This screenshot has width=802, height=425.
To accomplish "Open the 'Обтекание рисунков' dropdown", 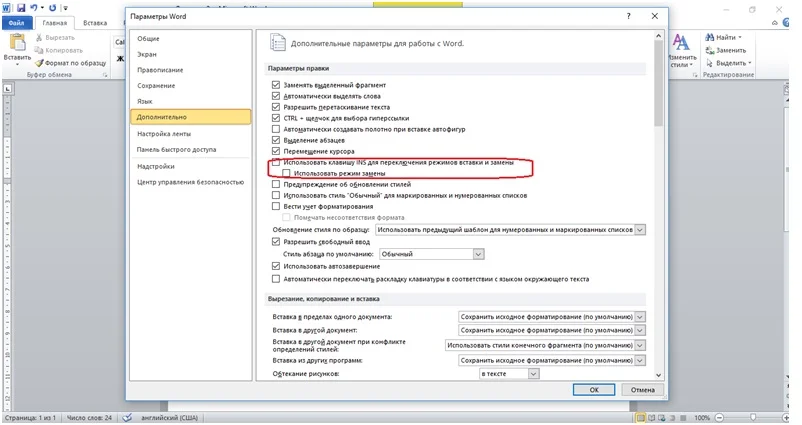I will (x=533, y=373).
